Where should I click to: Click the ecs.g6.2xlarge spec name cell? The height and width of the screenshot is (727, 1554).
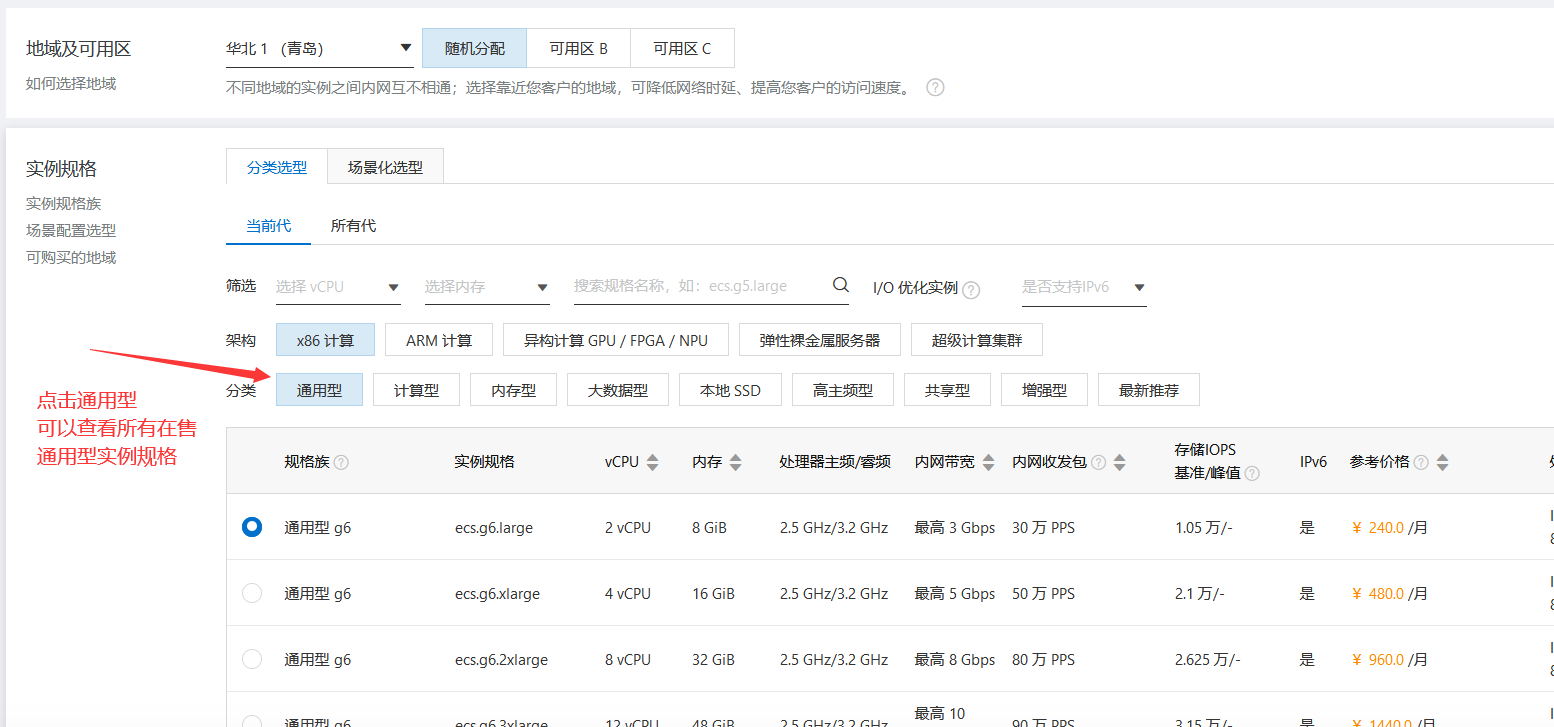tap(501, 659)
